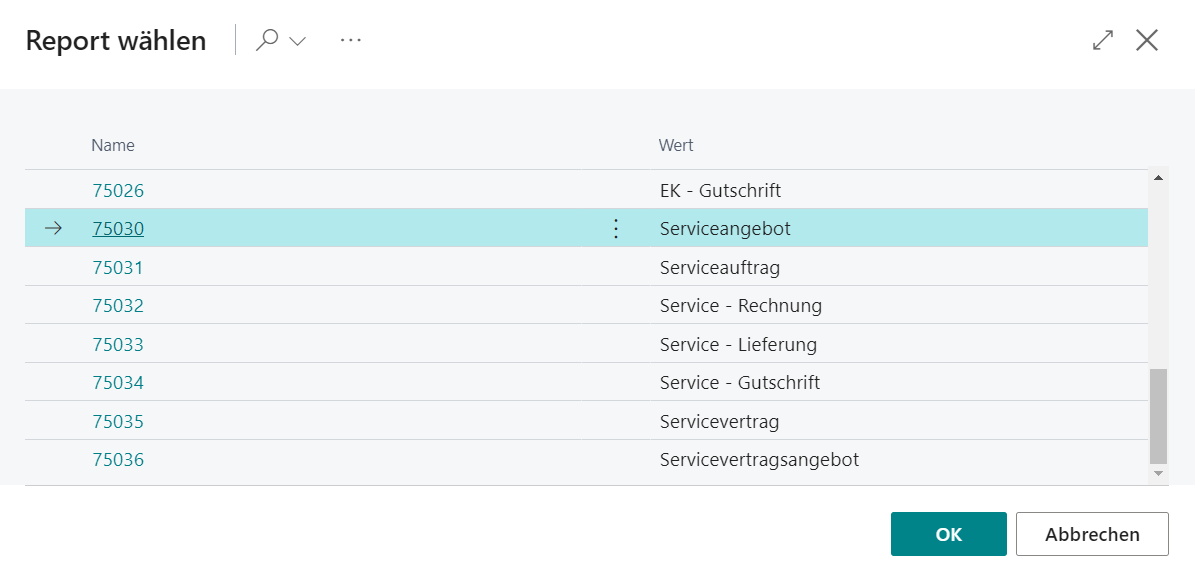Open row actions for Serviceangebot
The width and height of the screenshot is (1195, 585).
coord(616,229)
